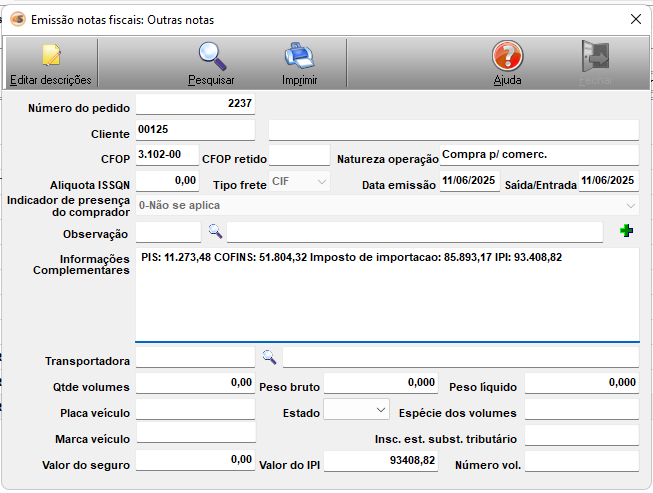Open Pesquisar magnifying glass tool
653x493 pixels.
click(x=211, y=56)
